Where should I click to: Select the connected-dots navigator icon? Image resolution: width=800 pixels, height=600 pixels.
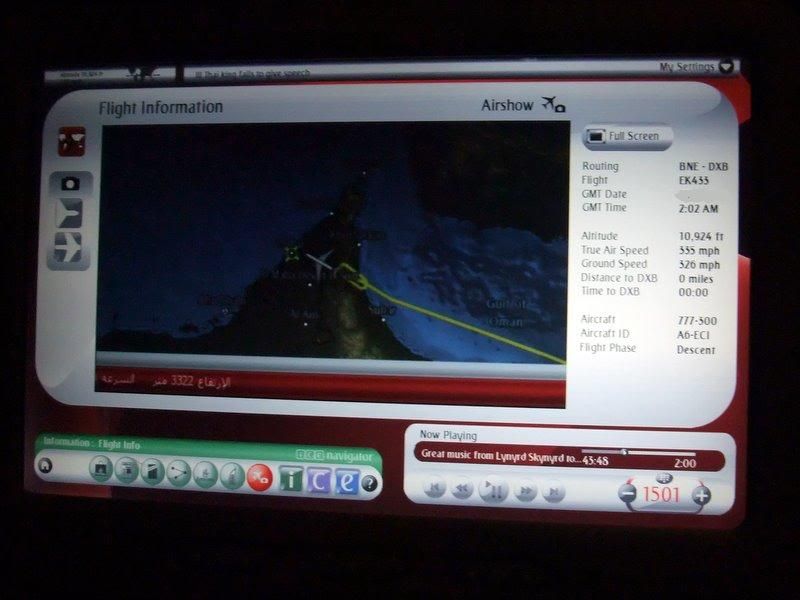tap(179, 473)
